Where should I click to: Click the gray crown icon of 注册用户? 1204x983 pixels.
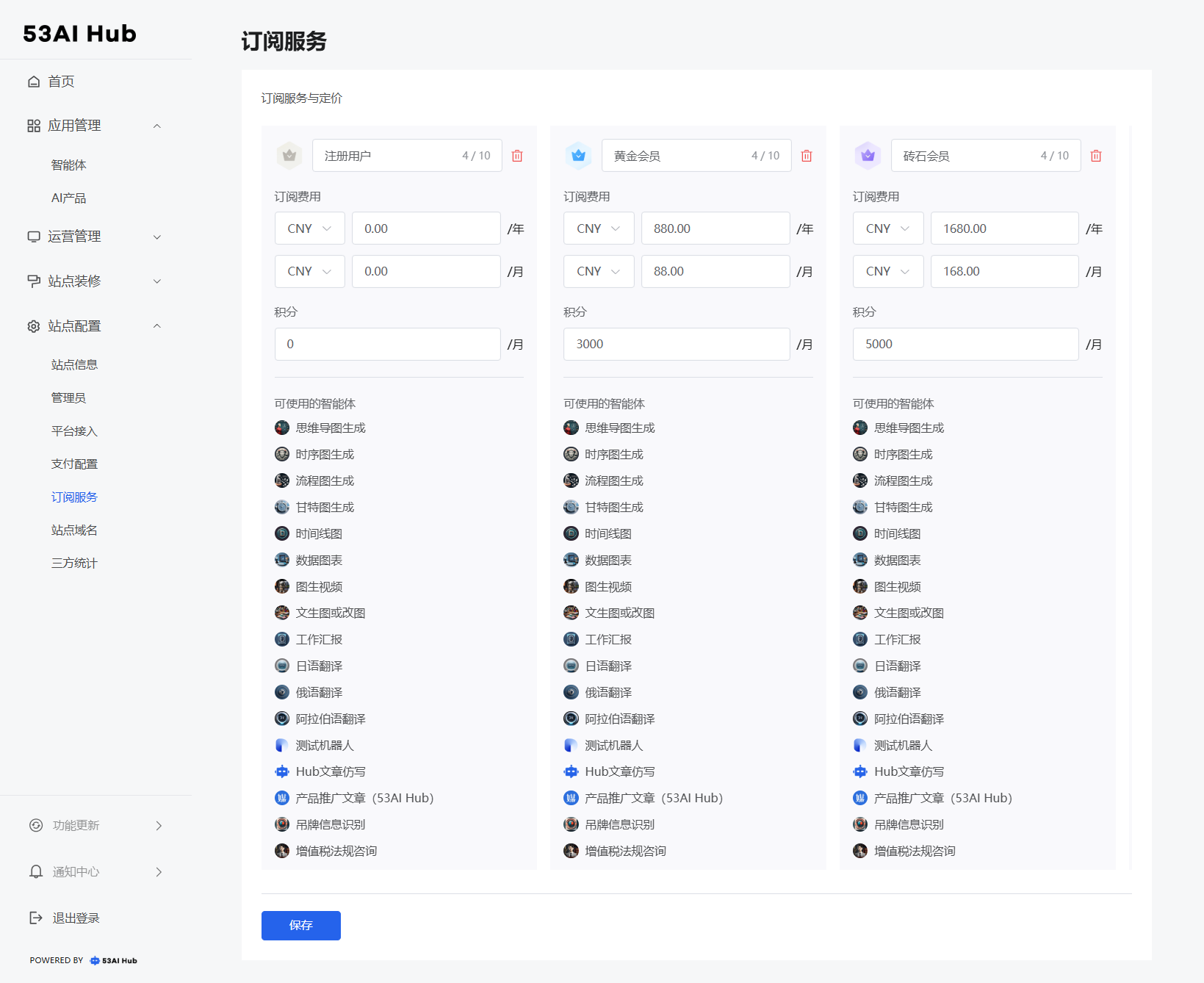[x=289, y=156]
